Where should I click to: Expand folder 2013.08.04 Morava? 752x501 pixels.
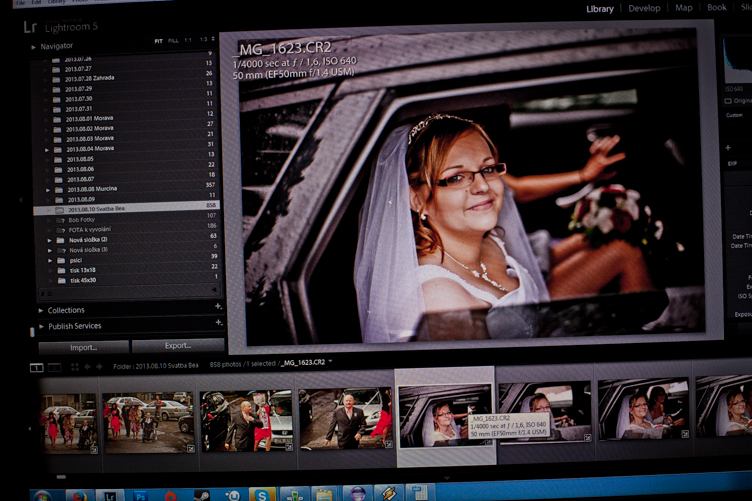coord(47,151)
